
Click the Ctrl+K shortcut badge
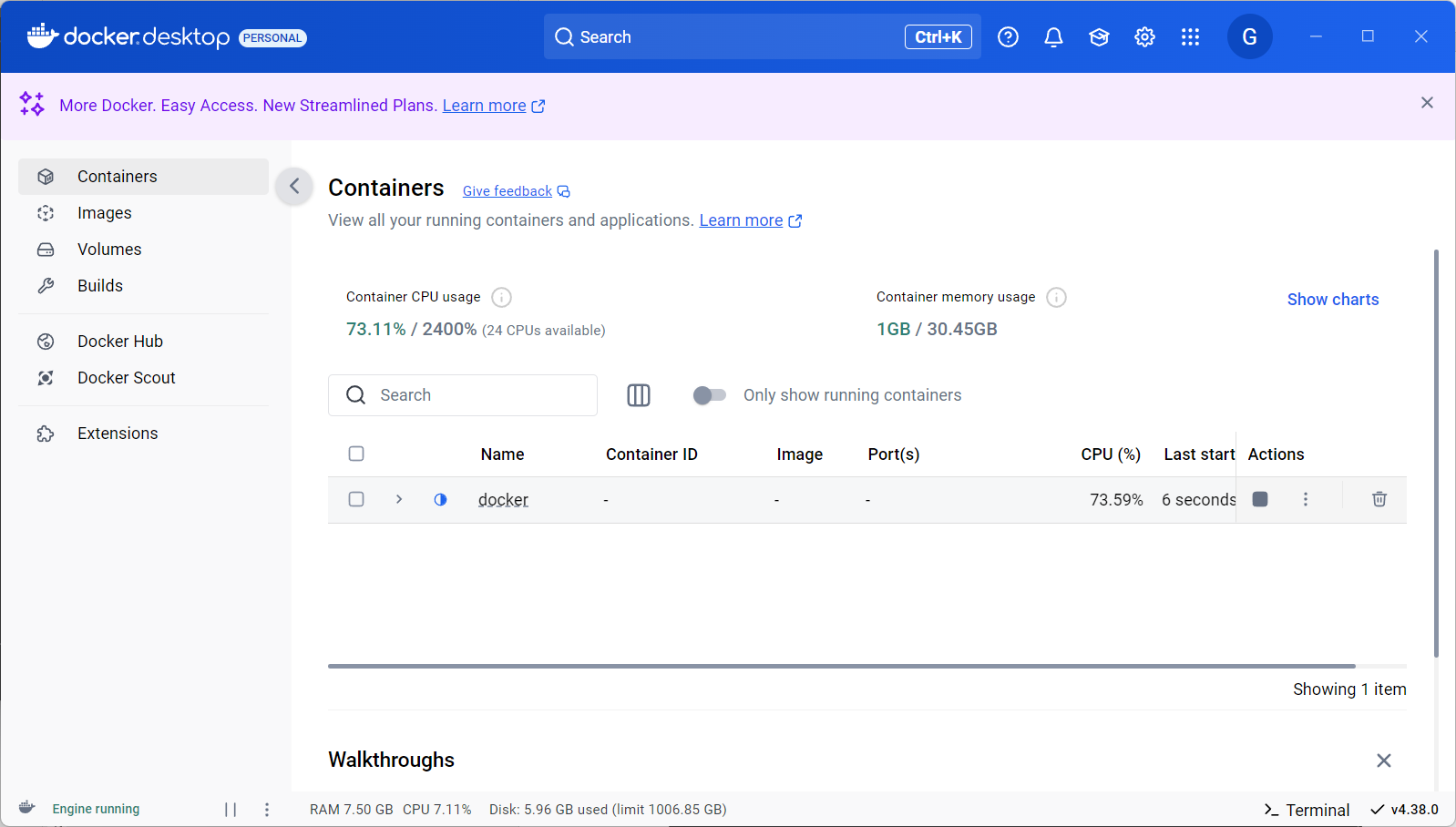pos(938,37)
